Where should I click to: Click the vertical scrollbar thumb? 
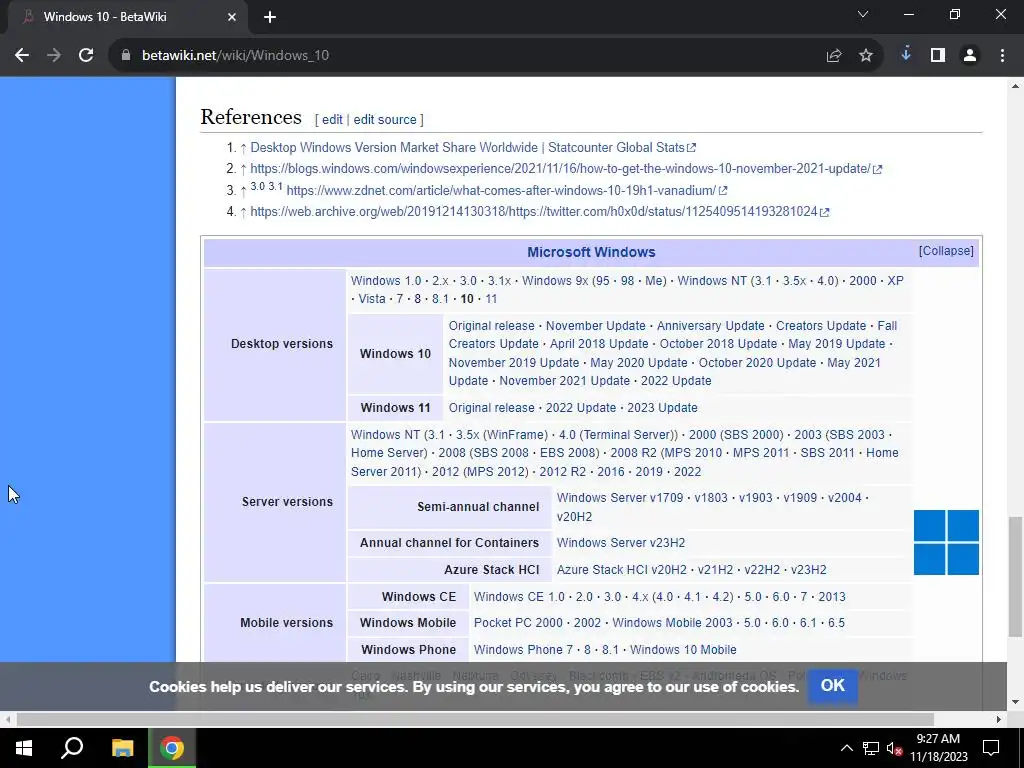(1015, 576)
